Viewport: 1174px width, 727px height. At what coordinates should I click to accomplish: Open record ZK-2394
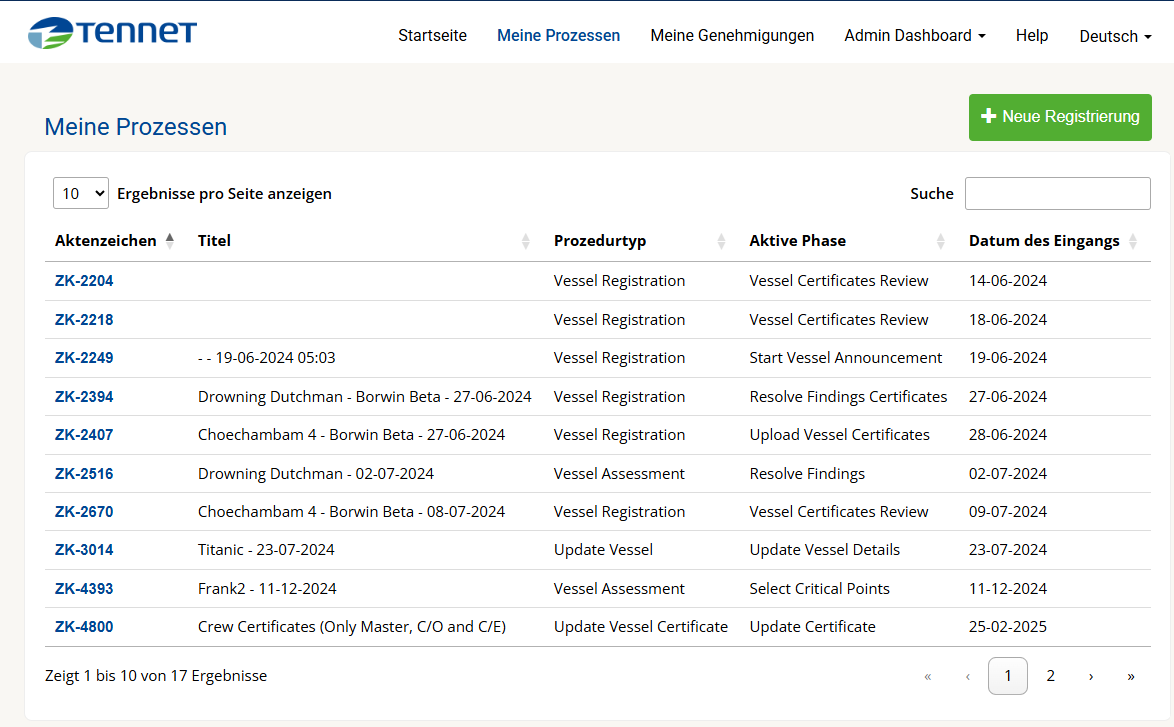84,397
